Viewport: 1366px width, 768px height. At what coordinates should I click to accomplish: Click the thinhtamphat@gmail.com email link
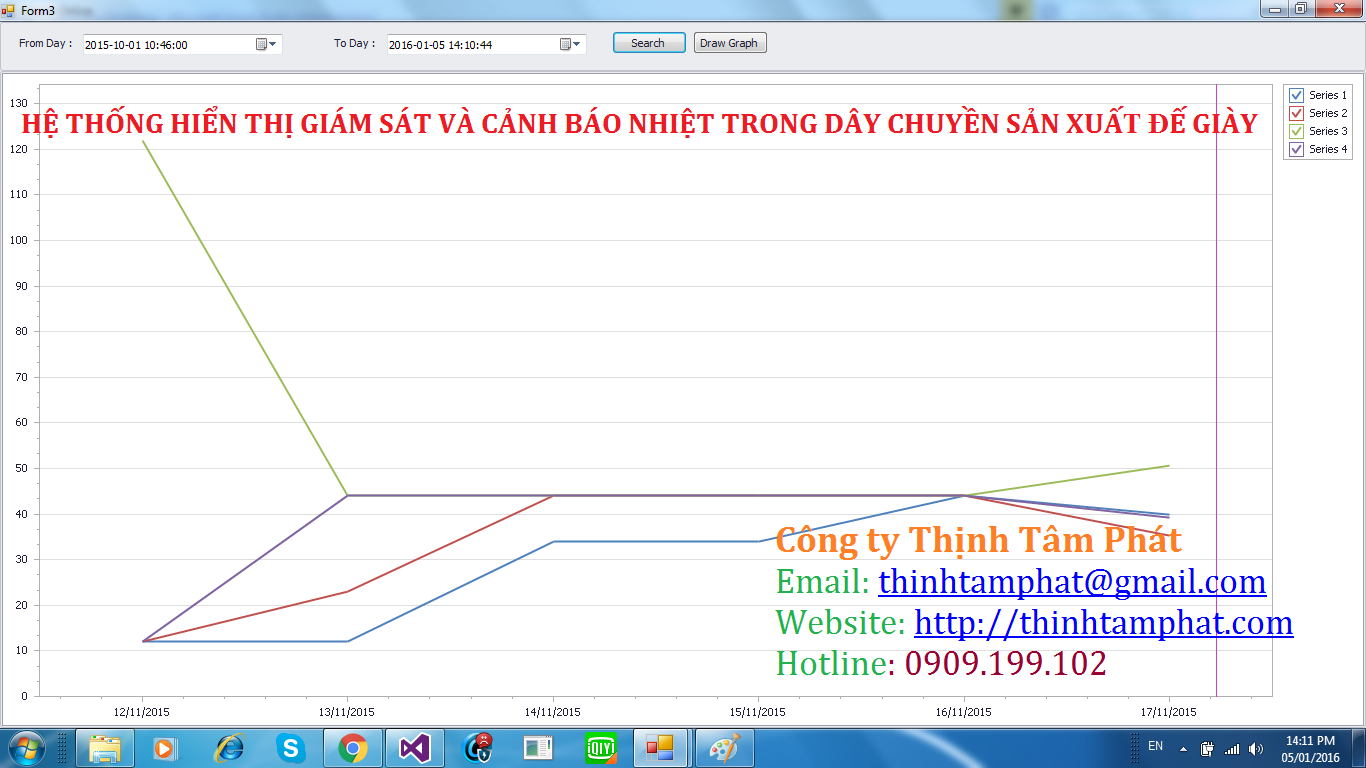coord(1072,581)
